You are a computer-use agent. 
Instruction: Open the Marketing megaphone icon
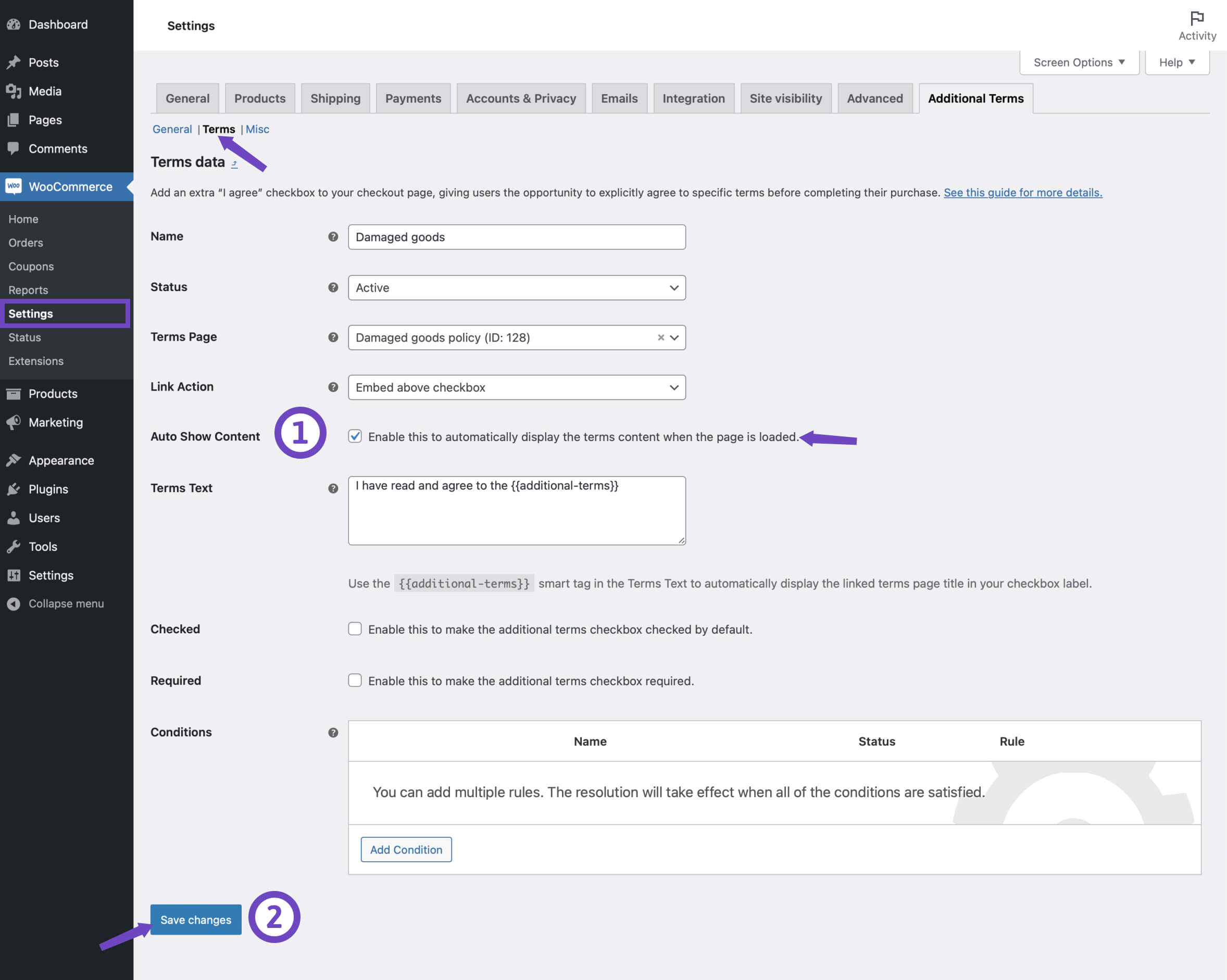14,422
